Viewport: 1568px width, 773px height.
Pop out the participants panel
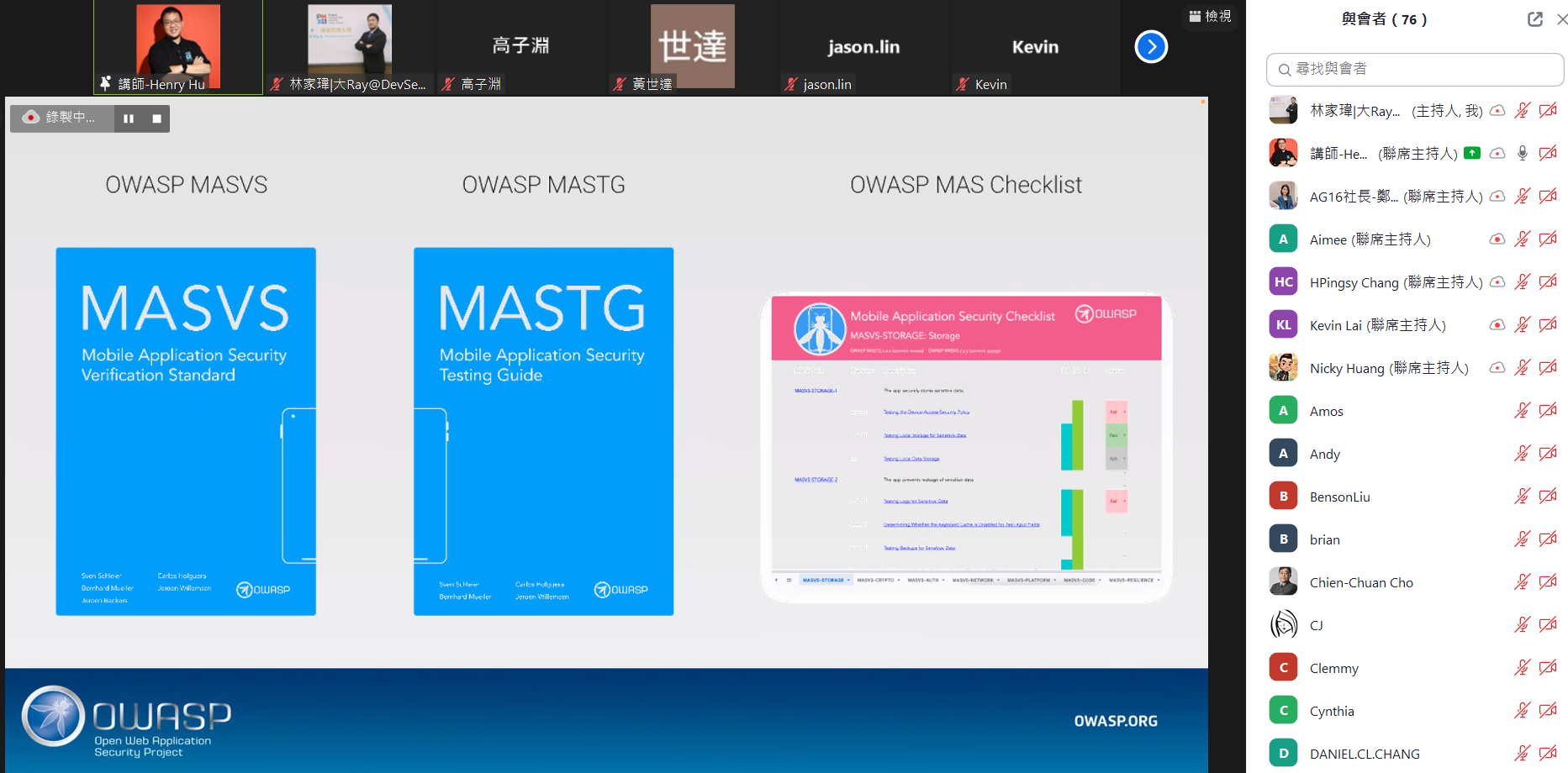point(1534,19)
